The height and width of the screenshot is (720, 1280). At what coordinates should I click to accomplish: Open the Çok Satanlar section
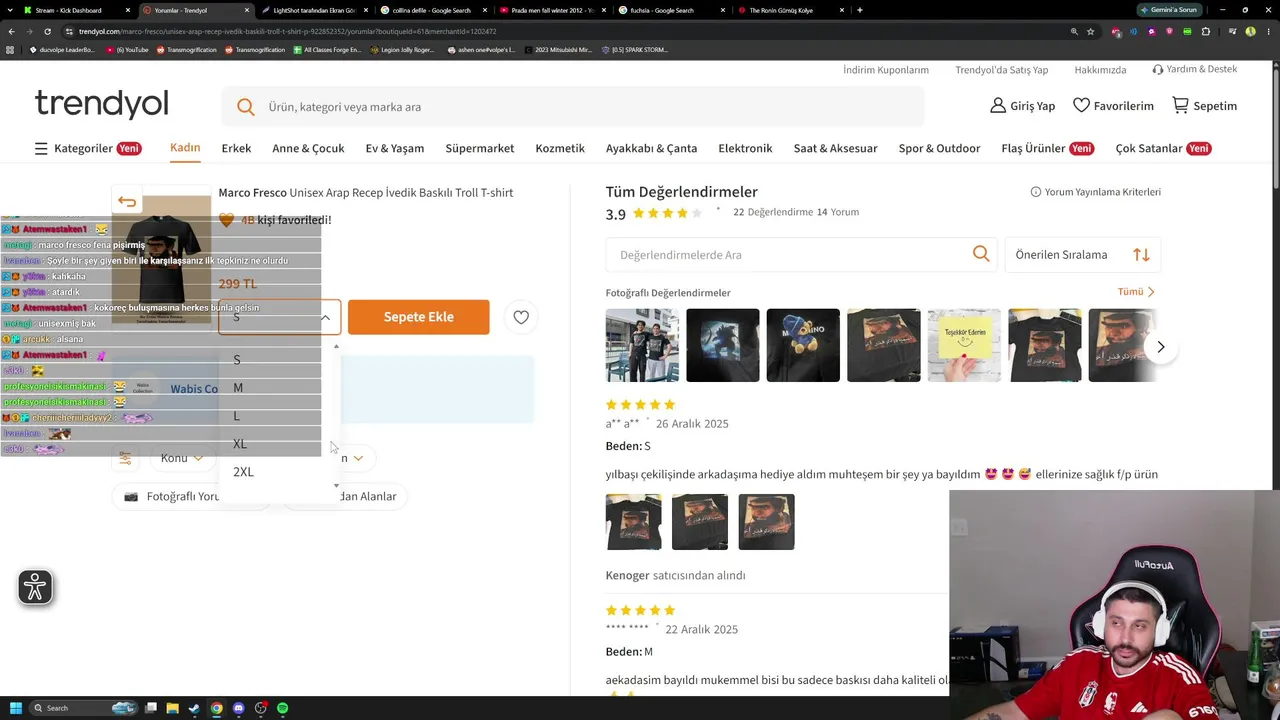[1163, 148]
